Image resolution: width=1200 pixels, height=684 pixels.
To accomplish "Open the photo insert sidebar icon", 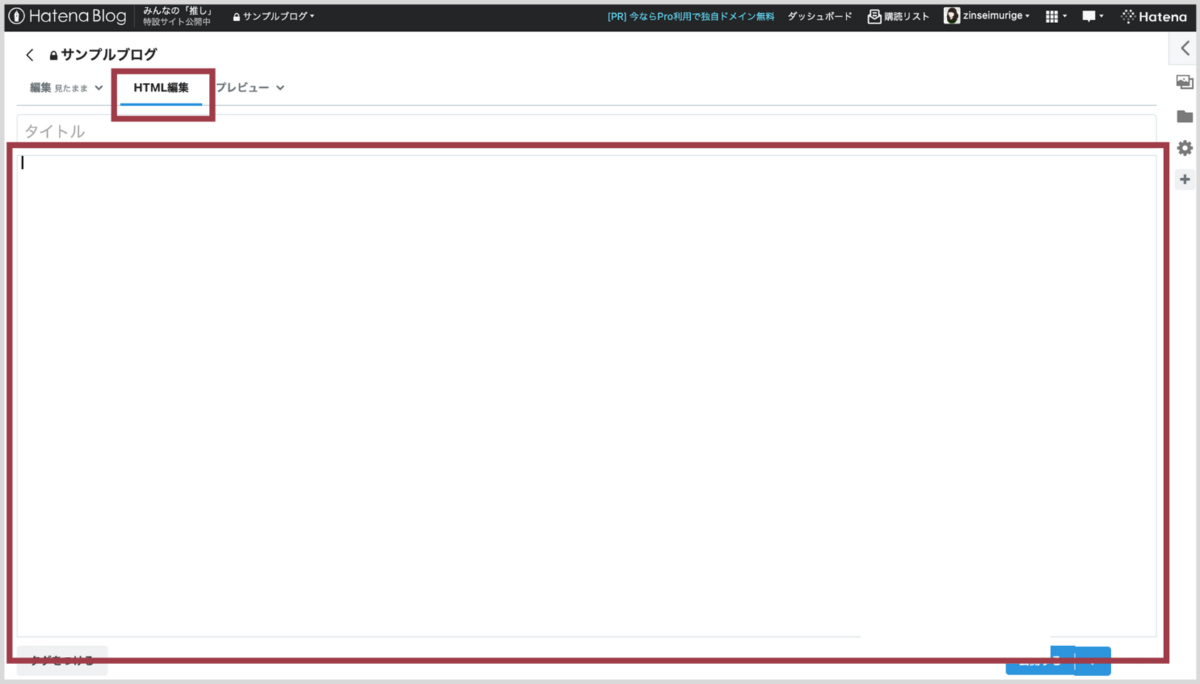I will (1185, 83).
